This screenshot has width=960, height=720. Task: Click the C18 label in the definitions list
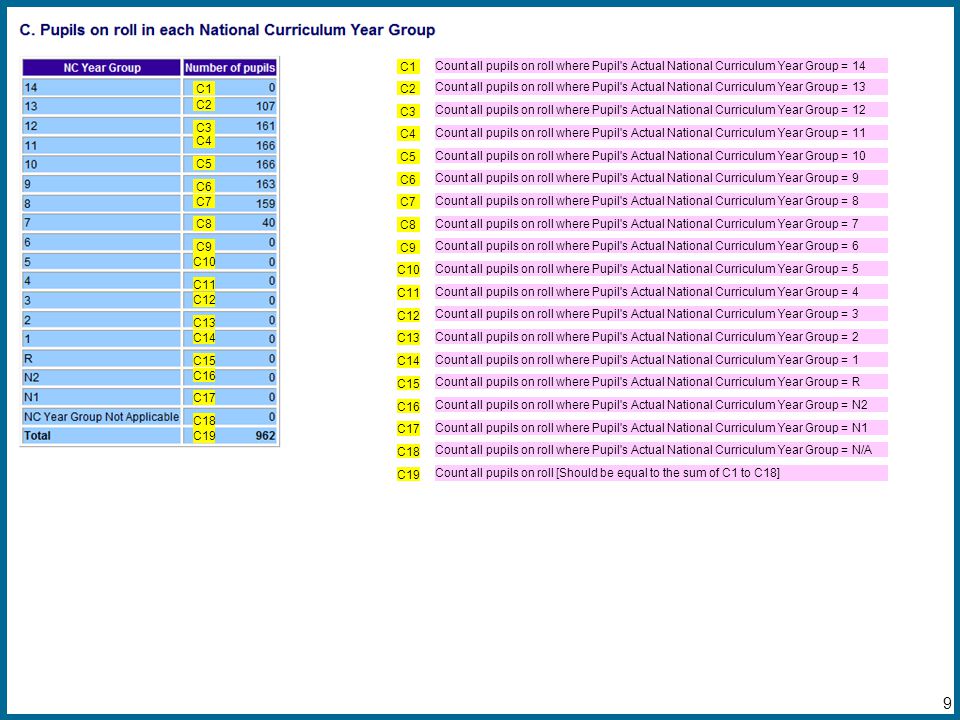coord(408,452)
